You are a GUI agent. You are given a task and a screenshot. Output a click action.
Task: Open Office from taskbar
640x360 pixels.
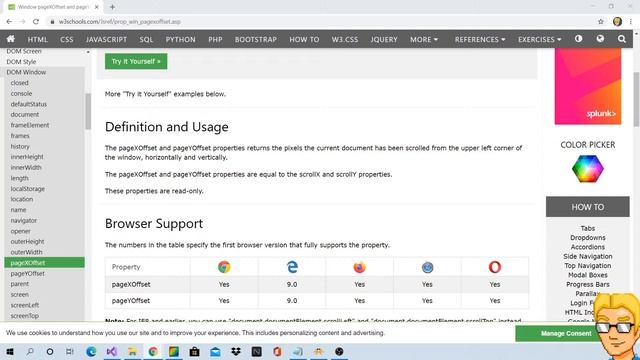[x=277, y=351]
